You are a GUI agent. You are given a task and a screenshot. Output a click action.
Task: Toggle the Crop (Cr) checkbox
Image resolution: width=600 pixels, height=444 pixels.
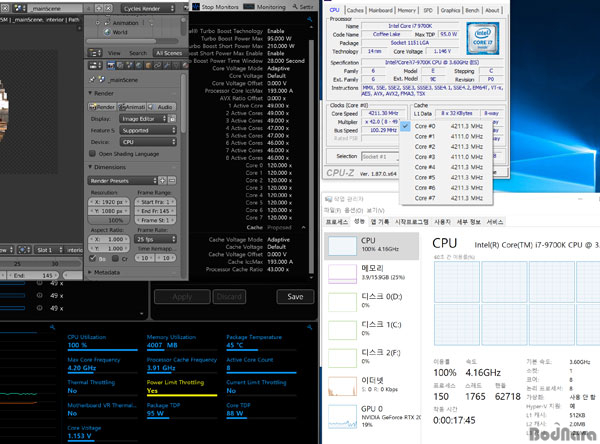click(x=115, y=258)
